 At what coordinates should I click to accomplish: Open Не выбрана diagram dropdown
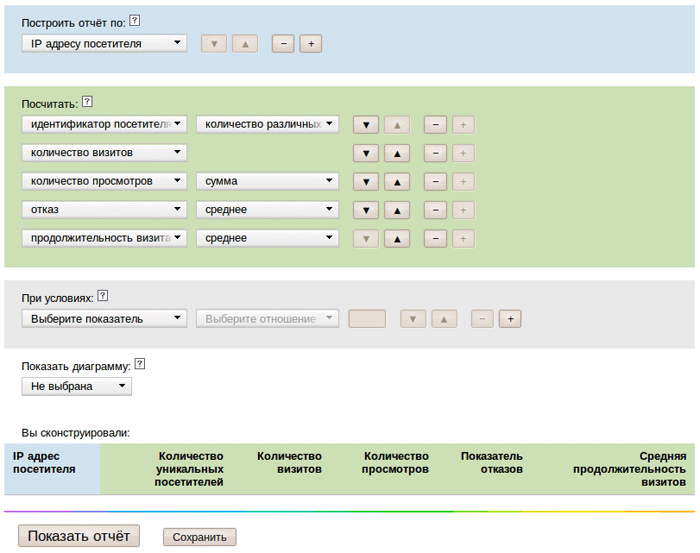[x=77, y=387]
